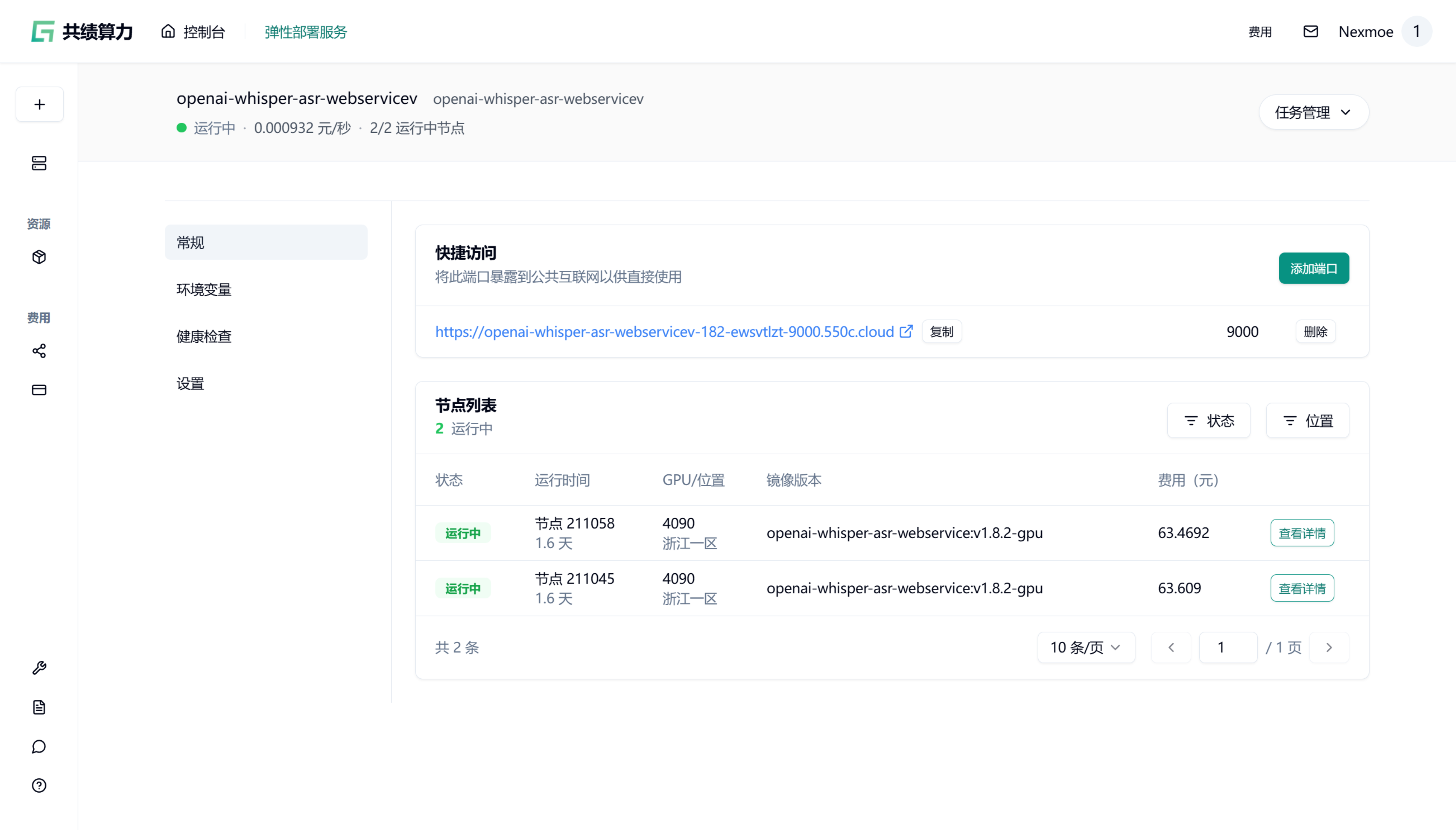The image size is (1456, 830).
Task: Open the whisper service 9000 port URL link
Action: tap(664, 332)
